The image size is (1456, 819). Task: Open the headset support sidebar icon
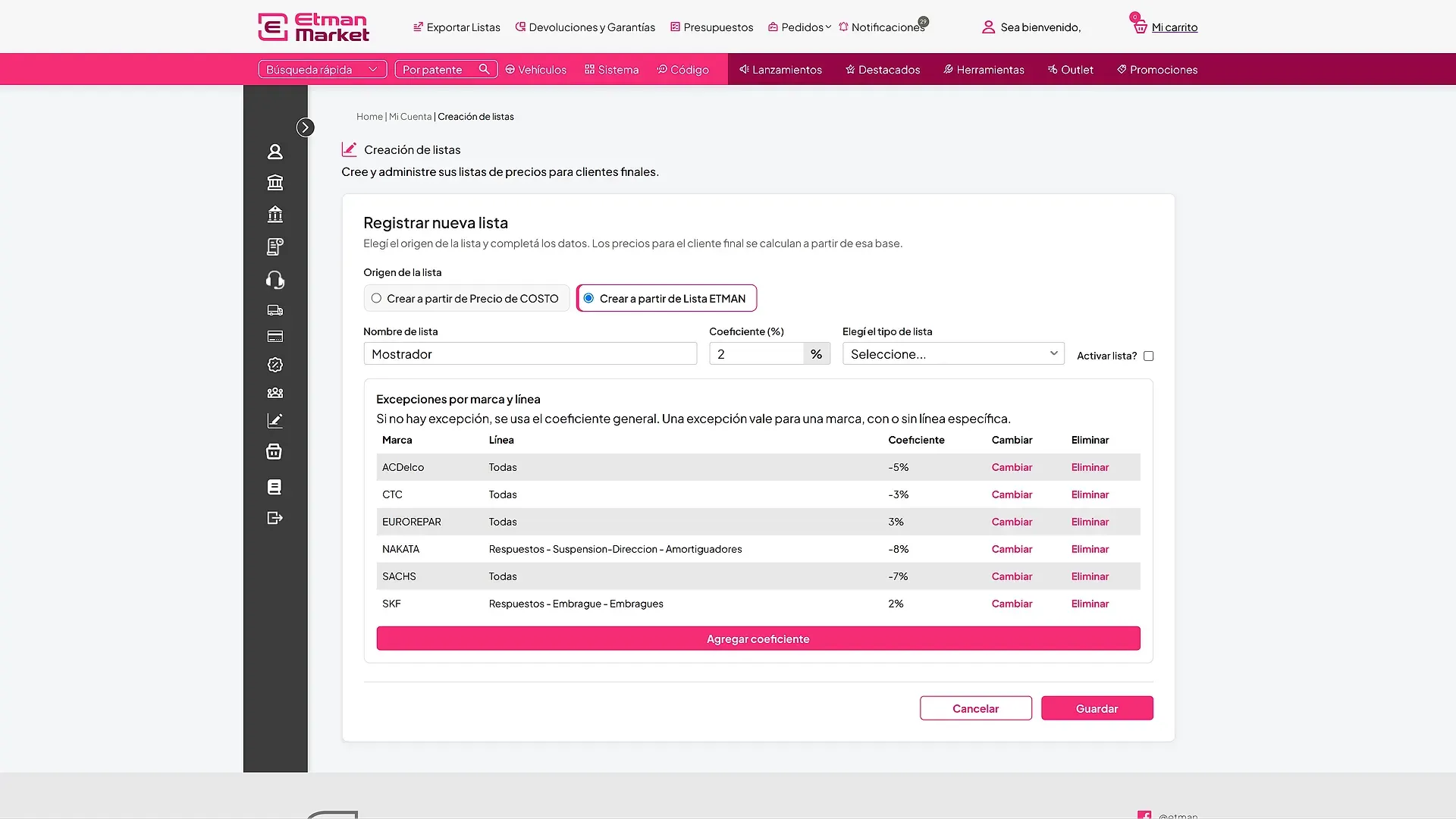tap(275, 280)
